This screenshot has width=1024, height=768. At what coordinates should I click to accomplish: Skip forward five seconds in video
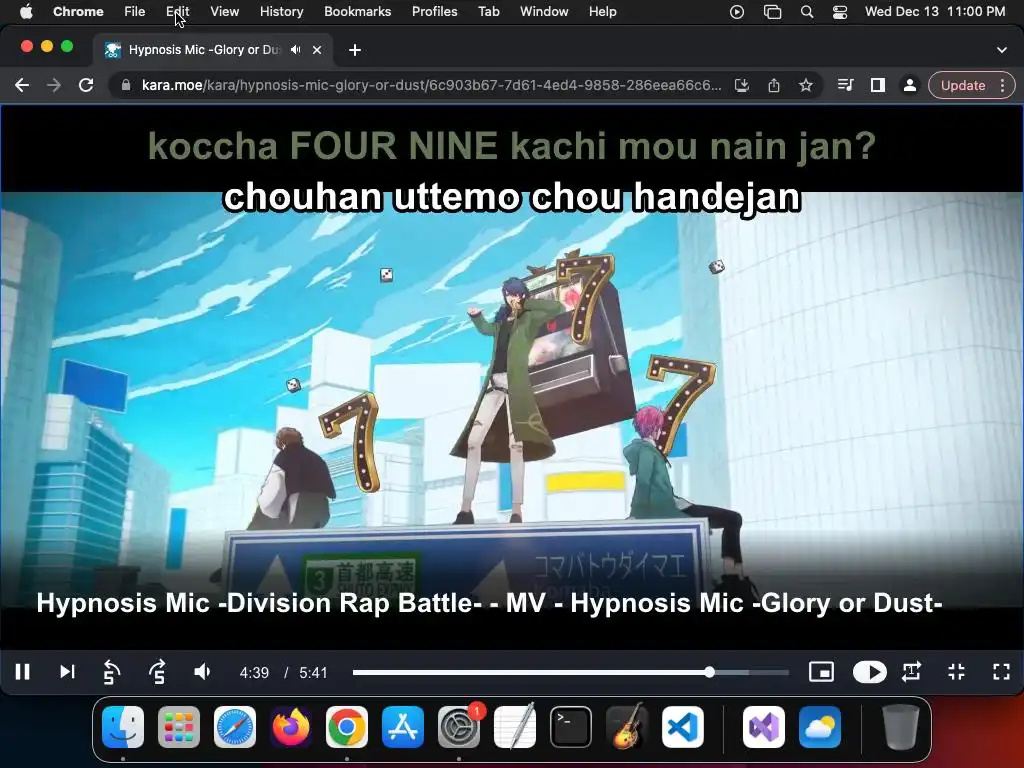157,672
